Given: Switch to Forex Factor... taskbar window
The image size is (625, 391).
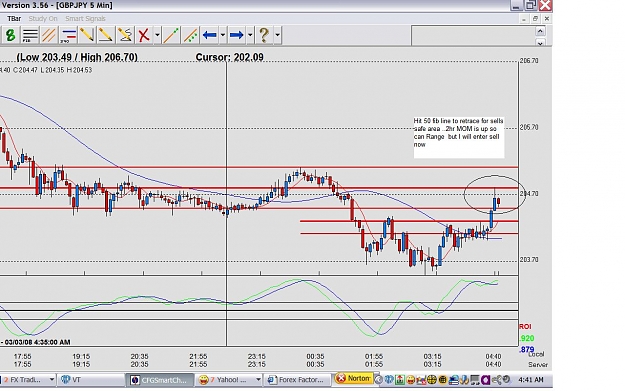Looking at the screenshot, I should click(298, 380).
